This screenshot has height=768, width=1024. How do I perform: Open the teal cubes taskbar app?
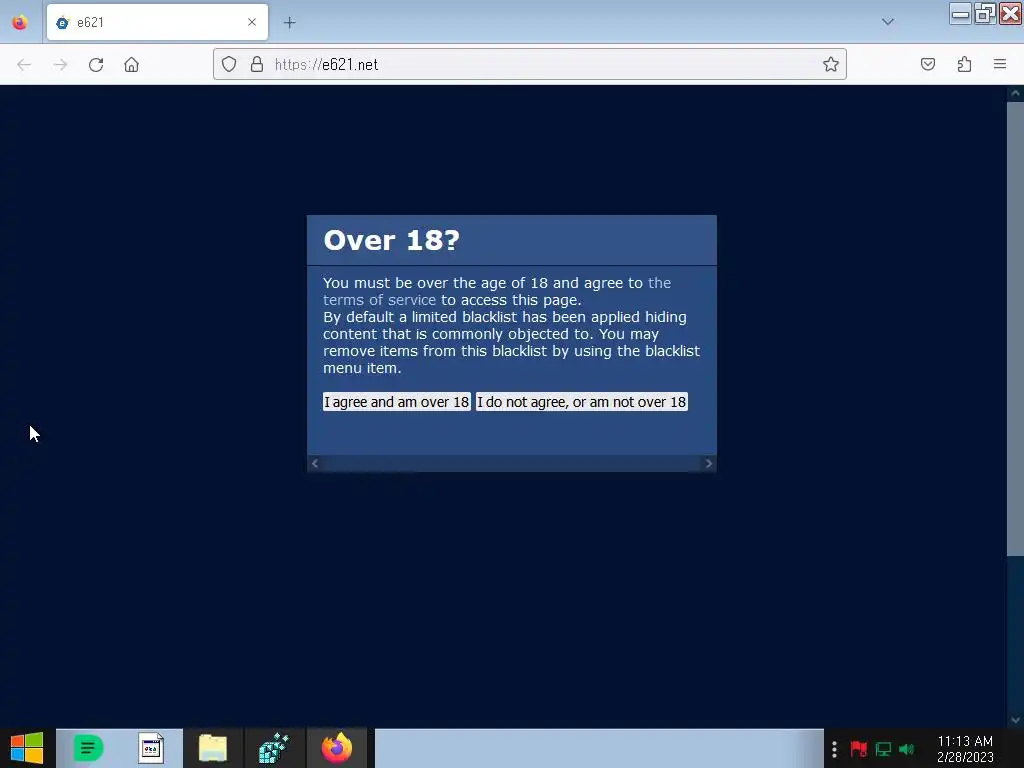pos(274,748)
